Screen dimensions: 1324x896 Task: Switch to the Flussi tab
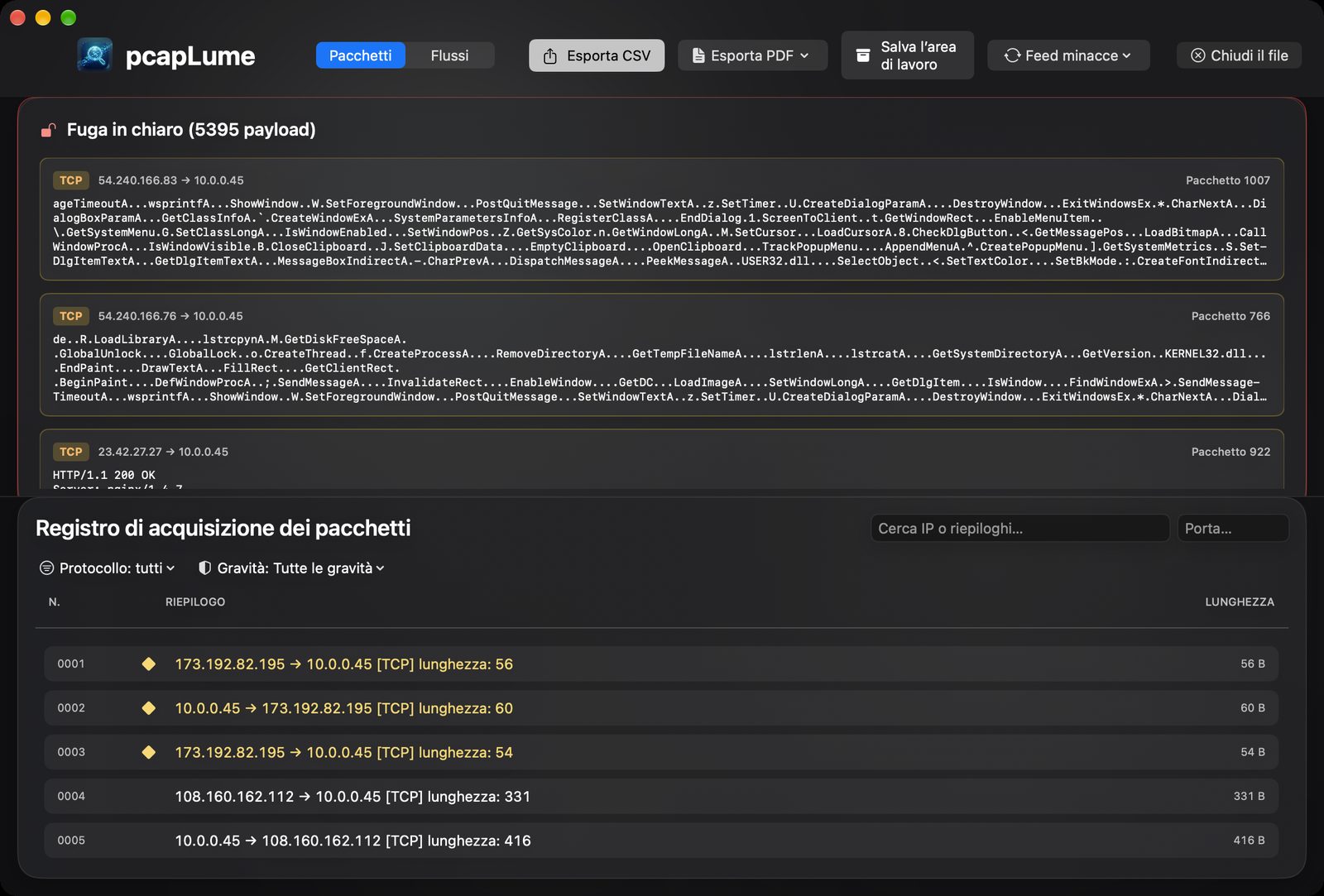(449, 55)
